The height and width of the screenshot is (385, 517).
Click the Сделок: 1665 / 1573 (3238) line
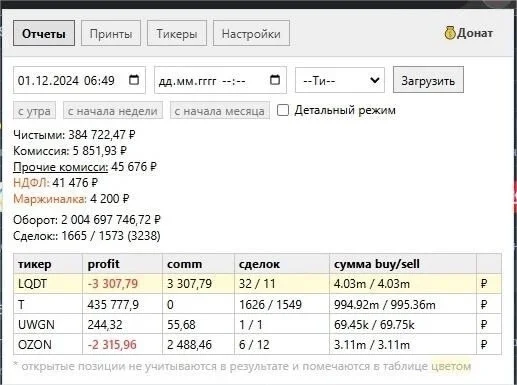(87, 236)
